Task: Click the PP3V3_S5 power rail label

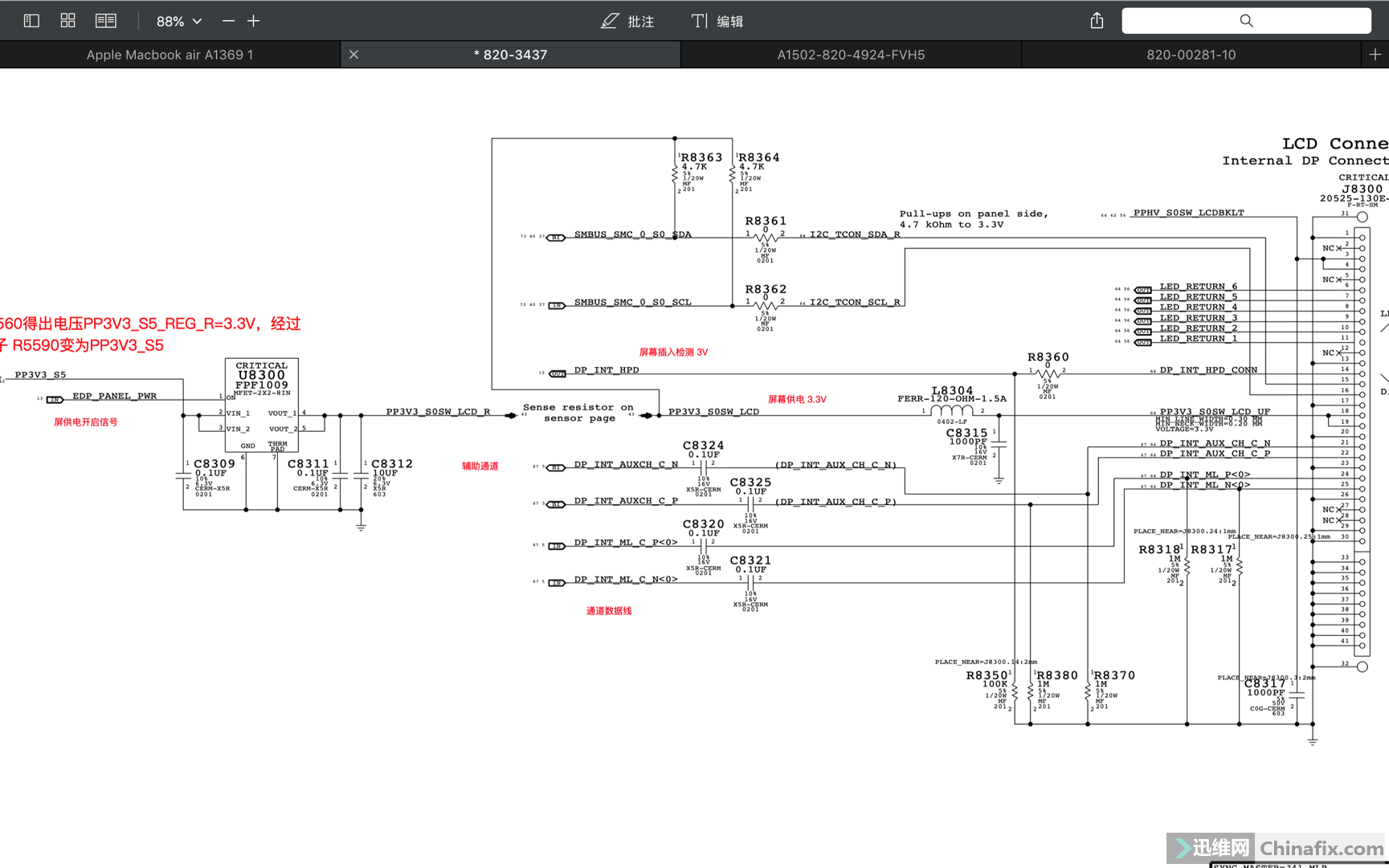Action: coord(40,375)
